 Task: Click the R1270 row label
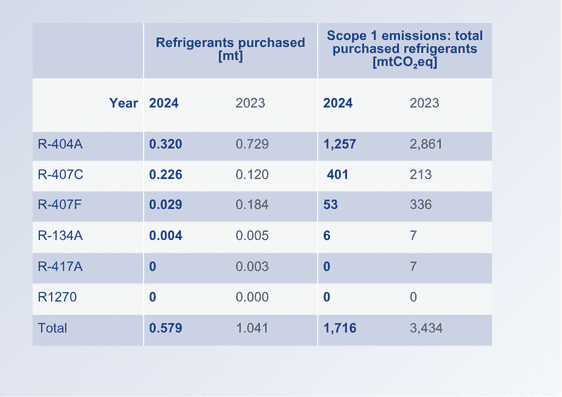pyautogui.click(x=57, y=297)
